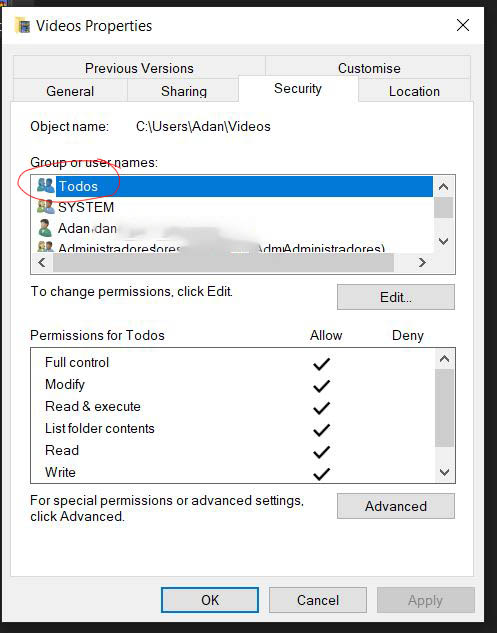Screen dimensions: 497x633
Task: Open Advanced permission settings
Action: pos(396,506)
